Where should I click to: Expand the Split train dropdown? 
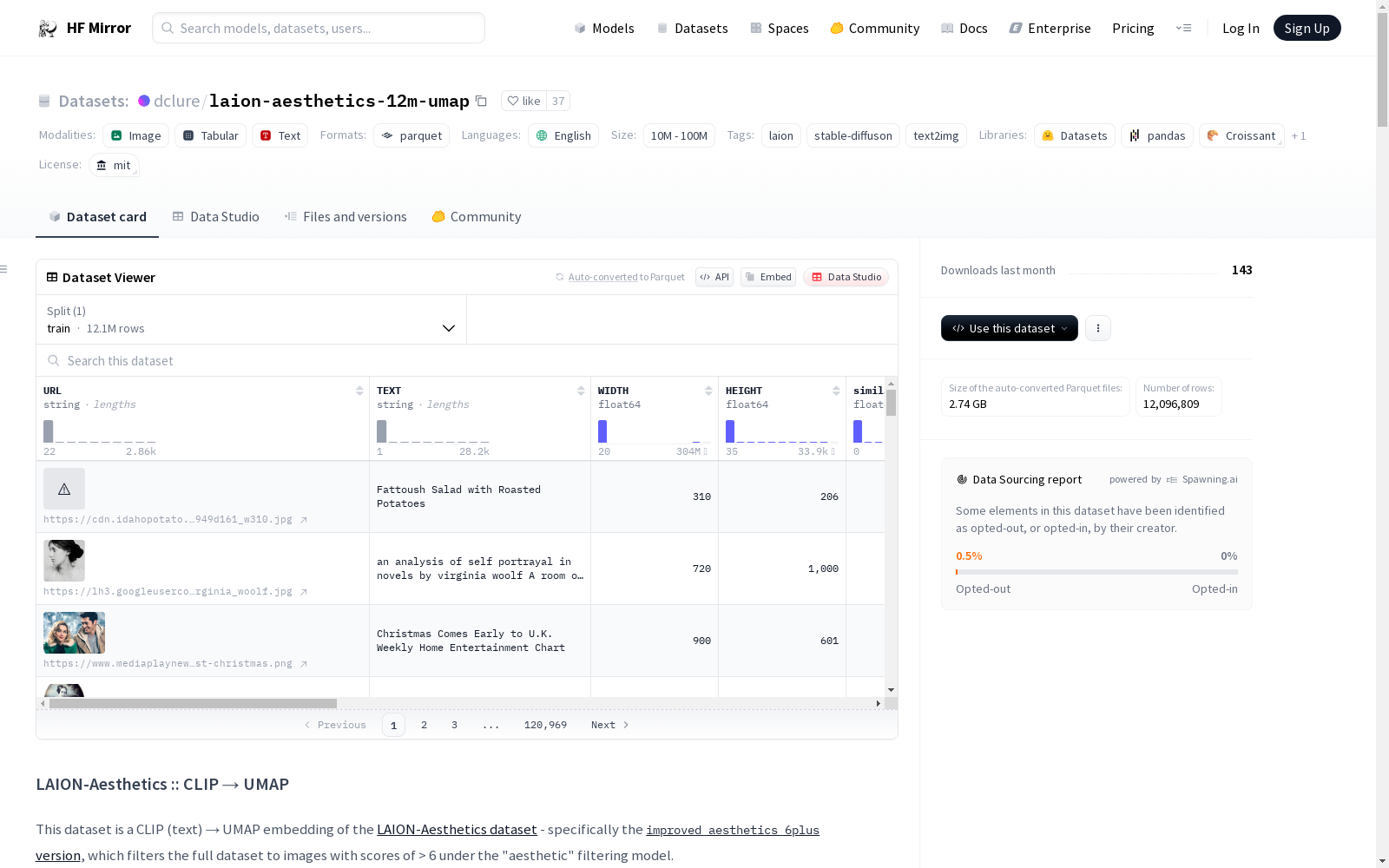(x=252, y=319)
